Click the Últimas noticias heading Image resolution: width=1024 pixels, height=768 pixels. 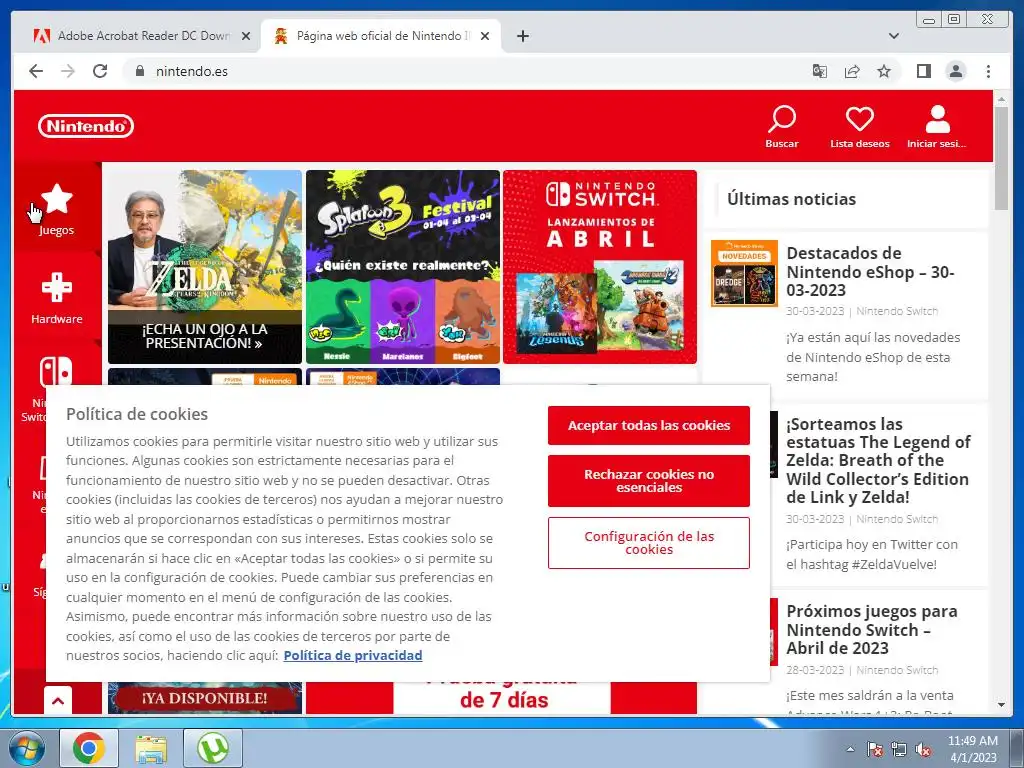coord(792,199)
